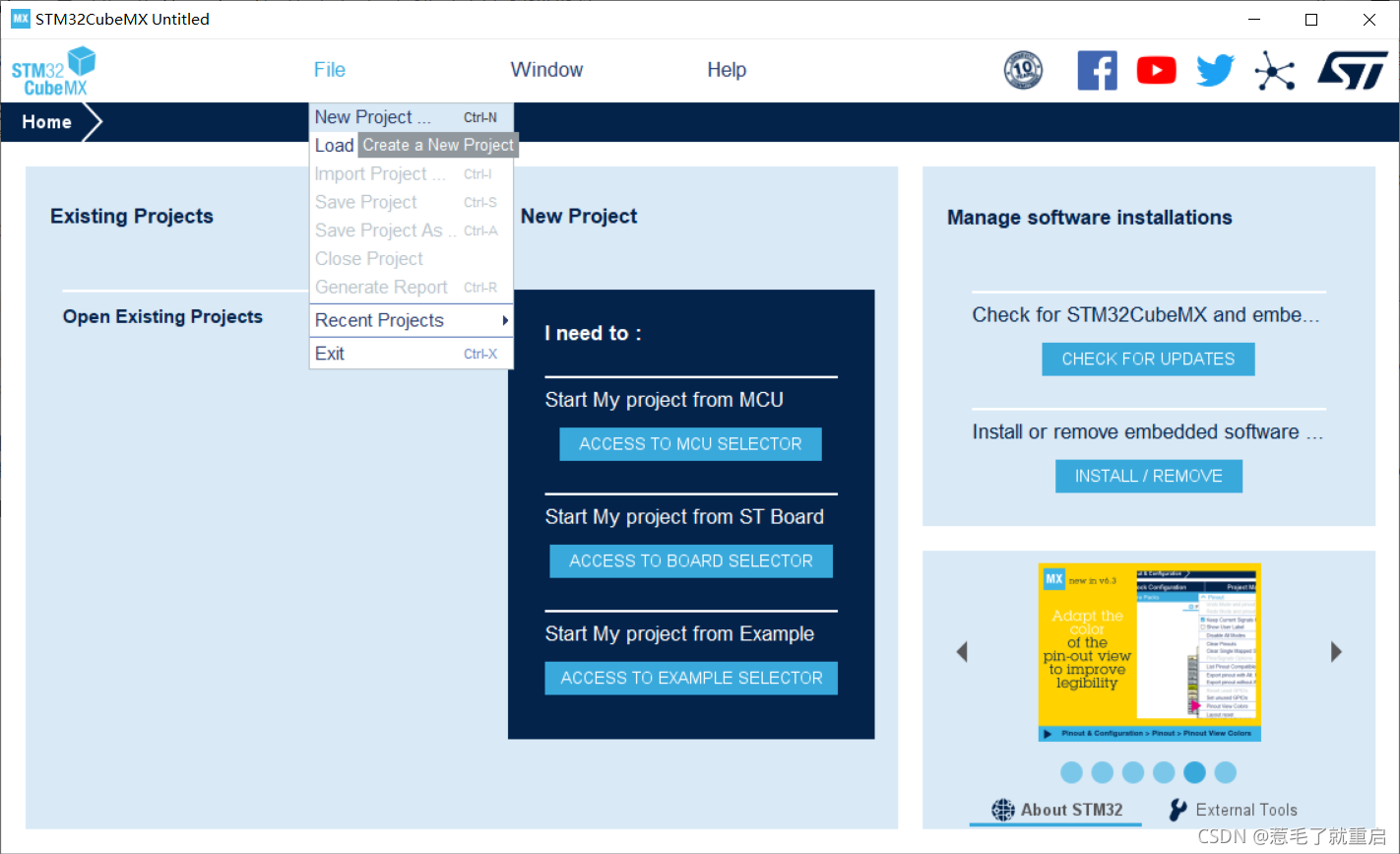The width and height of the screenshot is (1400, 854).
Task: Open the Facebook icon link
Action: click(x=1097, y=70)
